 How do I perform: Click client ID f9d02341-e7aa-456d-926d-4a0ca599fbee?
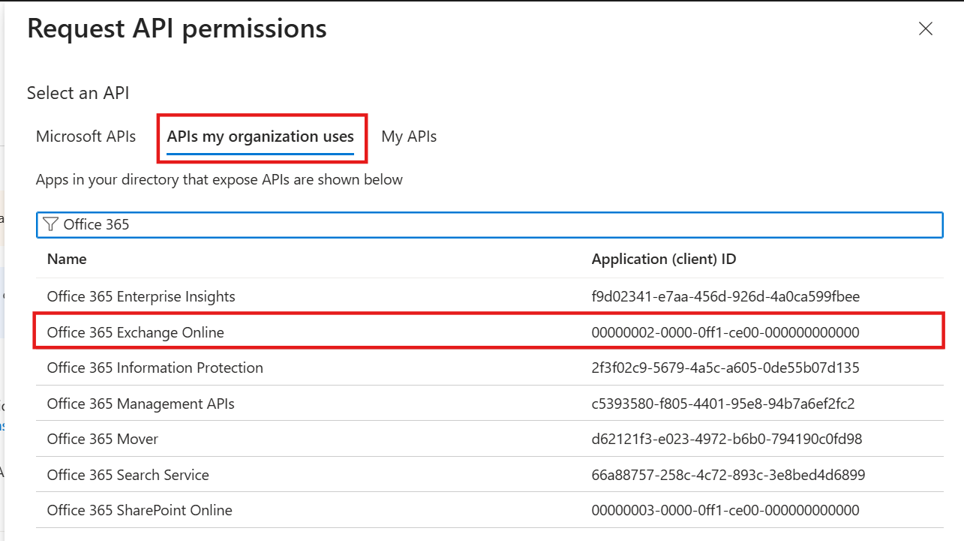click(x=725, y=296)
